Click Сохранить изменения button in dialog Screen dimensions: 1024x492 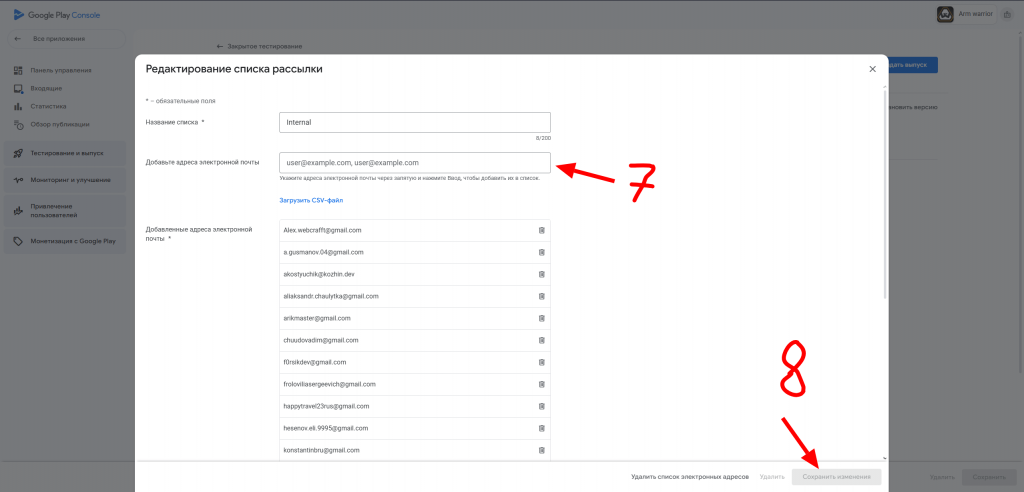(x=837, y=477)
